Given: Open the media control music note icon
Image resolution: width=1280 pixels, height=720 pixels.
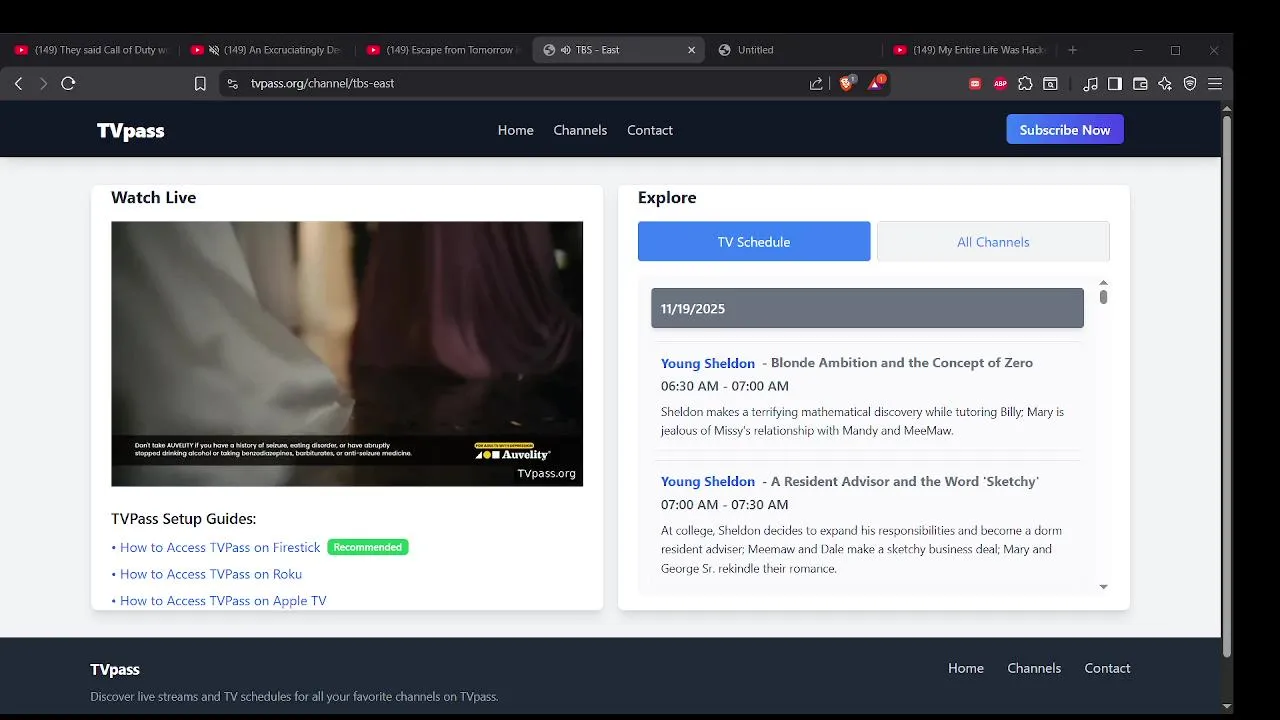Looking at the screenshot, I should 1090,84.
